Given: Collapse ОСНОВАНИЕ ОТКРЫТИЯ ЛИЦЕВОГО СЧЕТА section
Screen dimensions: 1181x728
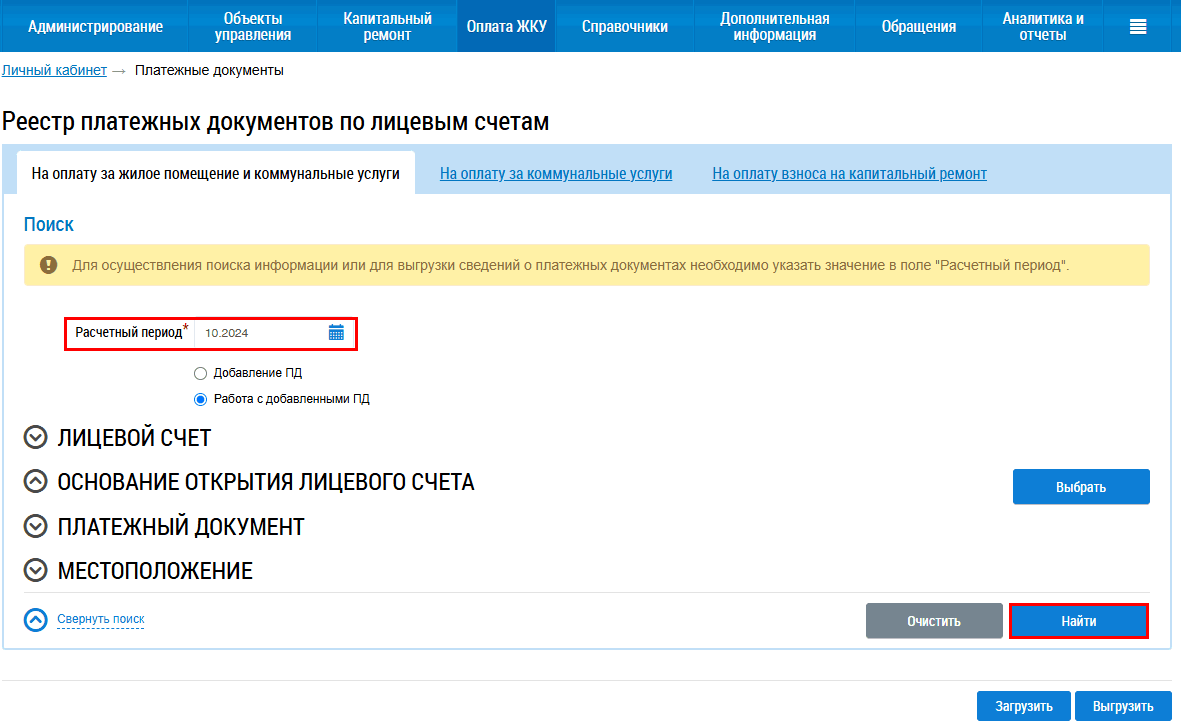Looking at the screenshot, I should coord(36,482).
